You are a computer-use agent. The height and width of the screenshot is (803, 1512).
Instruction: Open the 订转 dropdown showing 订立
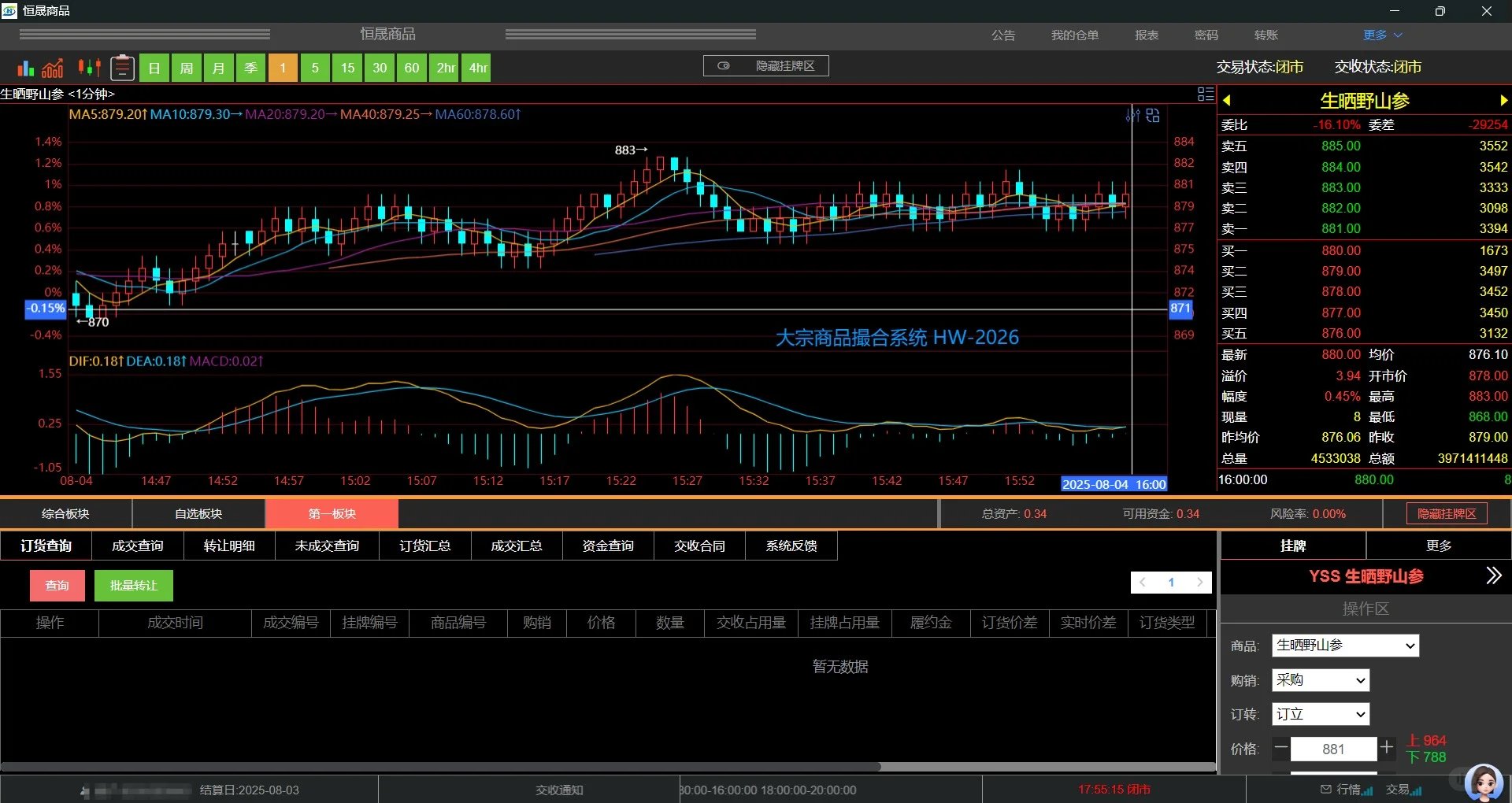tap(1321, 714)
